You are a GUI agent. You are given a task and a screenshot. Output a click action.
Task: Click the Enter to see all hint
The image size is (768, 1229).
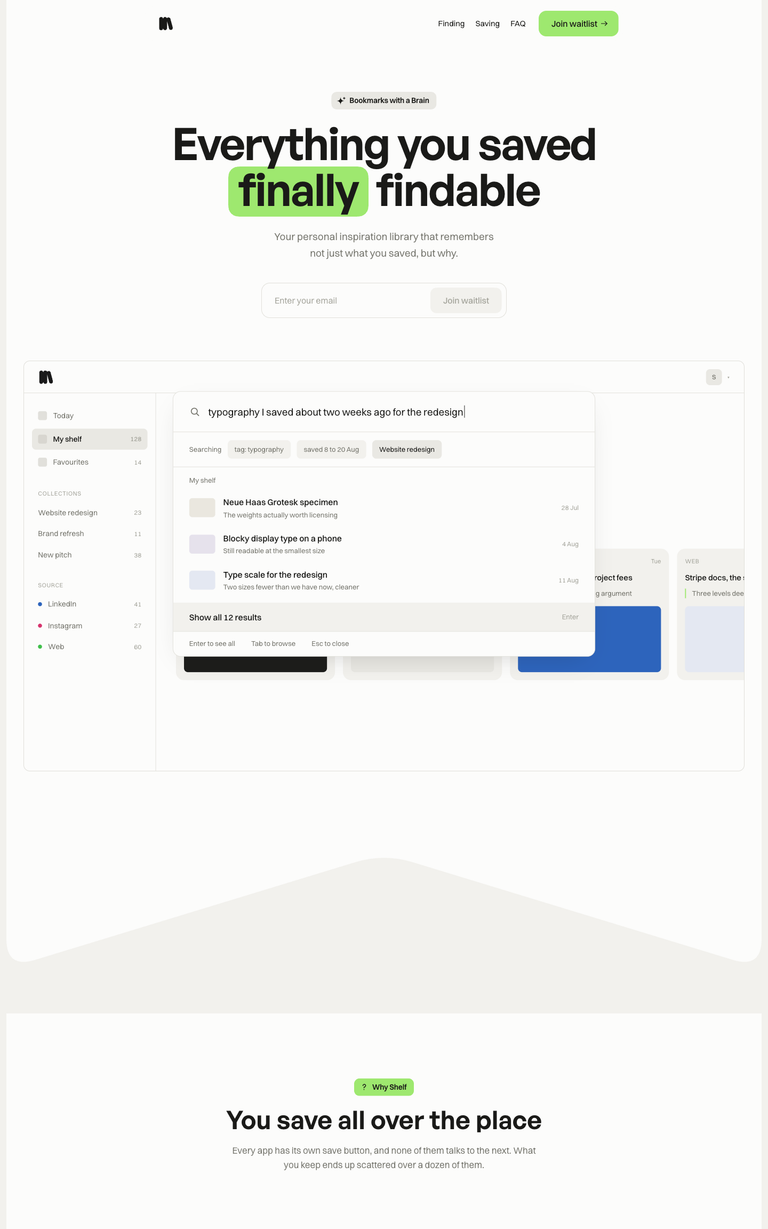(212, 644)
